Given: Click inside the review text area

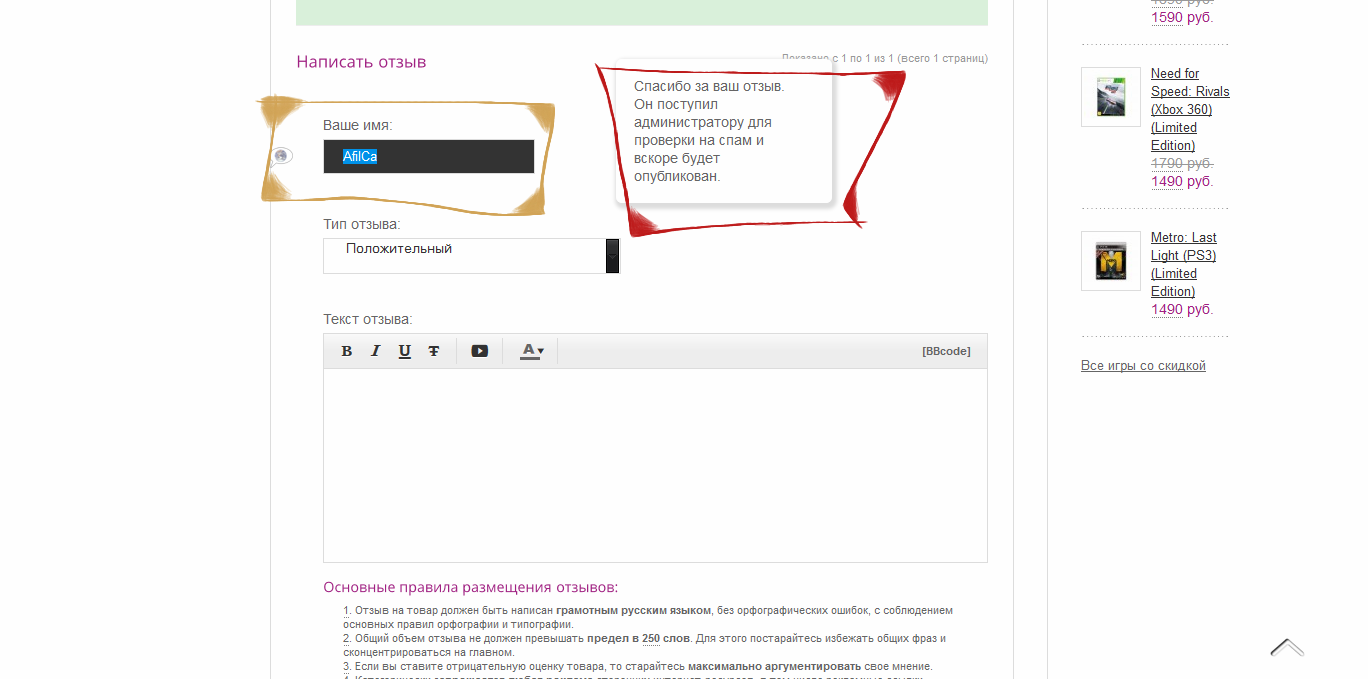Looking at the screenshot, I should pos(655,465).
